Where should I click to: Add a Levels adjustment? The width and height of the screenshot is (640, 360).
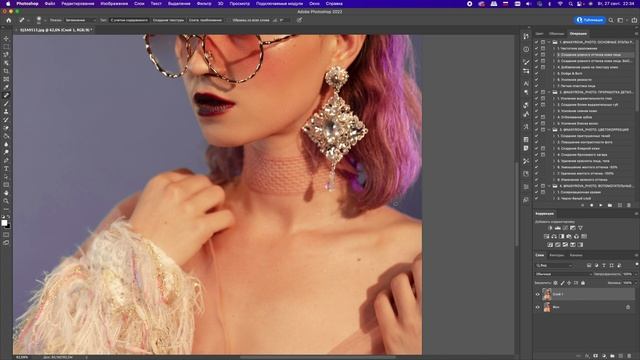click(558, 228)
